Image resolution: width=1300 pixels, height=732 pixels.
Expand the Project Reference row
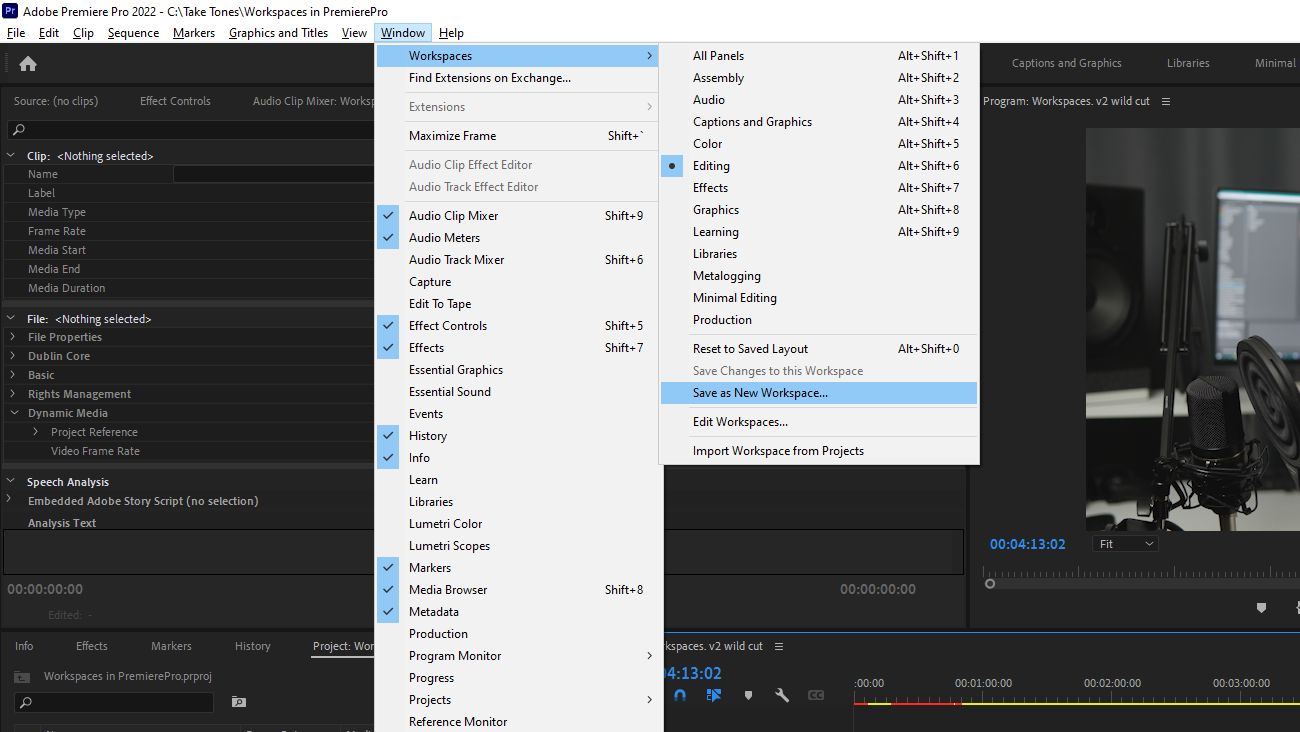pos(36,432)
